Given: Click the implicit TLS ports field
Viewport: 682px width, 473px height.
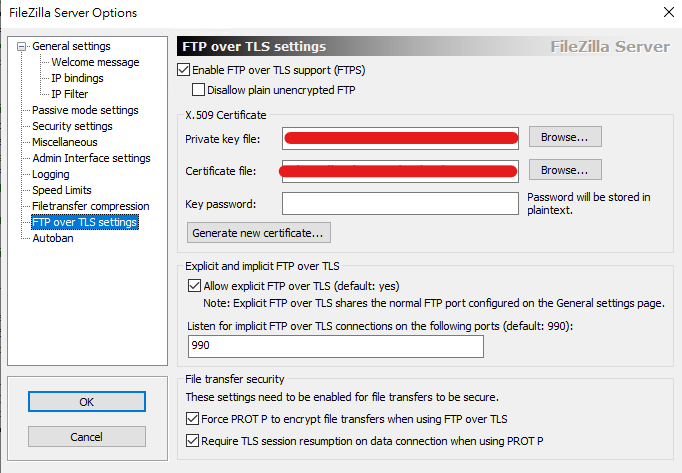Looking at the screenshot, I should coord(336,346).
